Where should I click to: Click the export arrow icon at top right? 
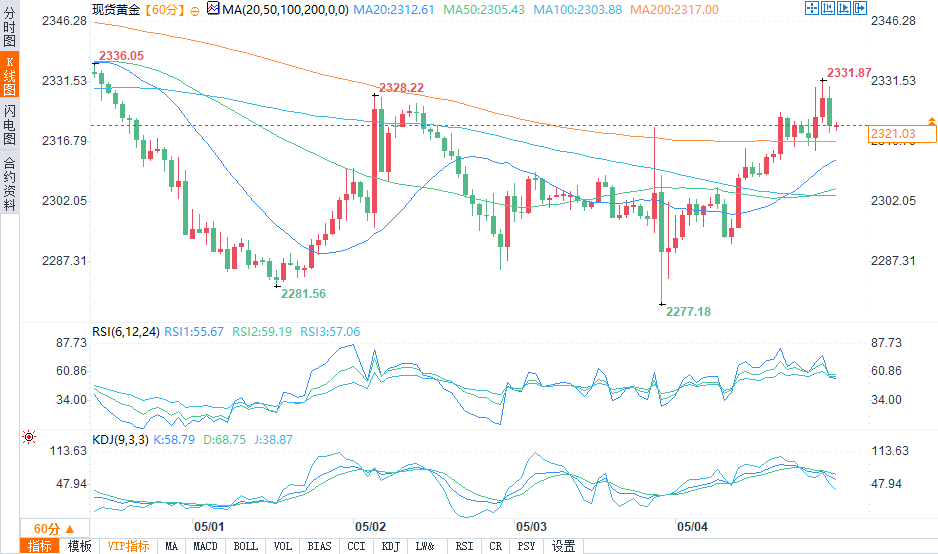[860, 8]
